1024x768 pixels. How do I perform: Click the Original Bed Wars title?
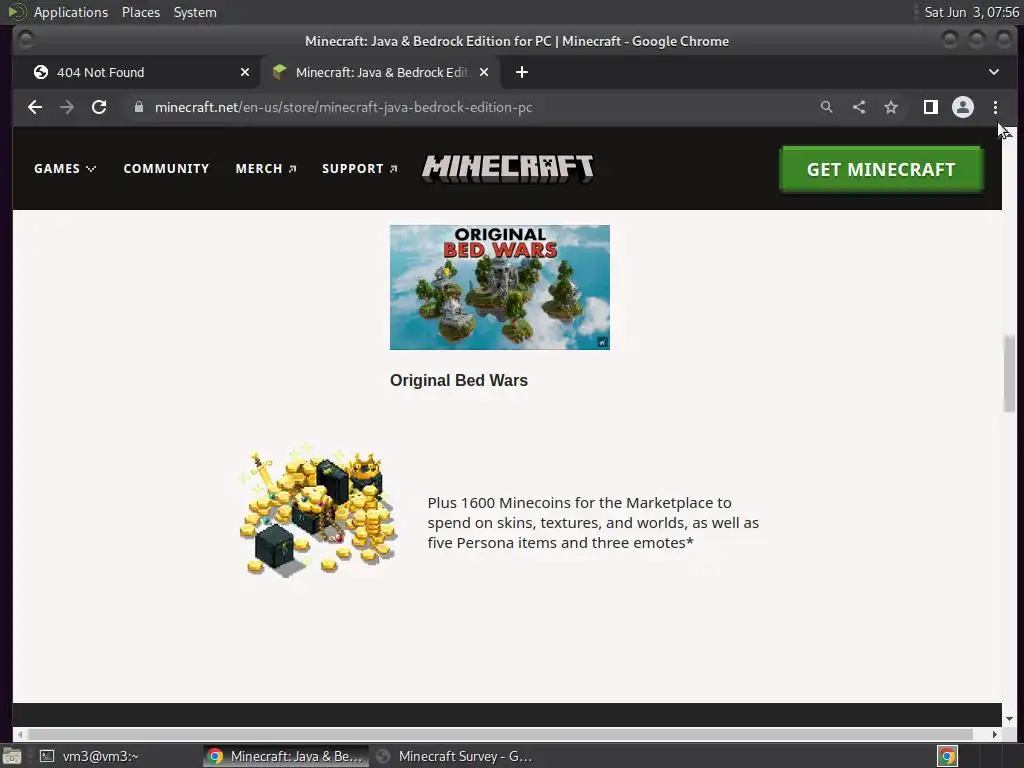458,380
